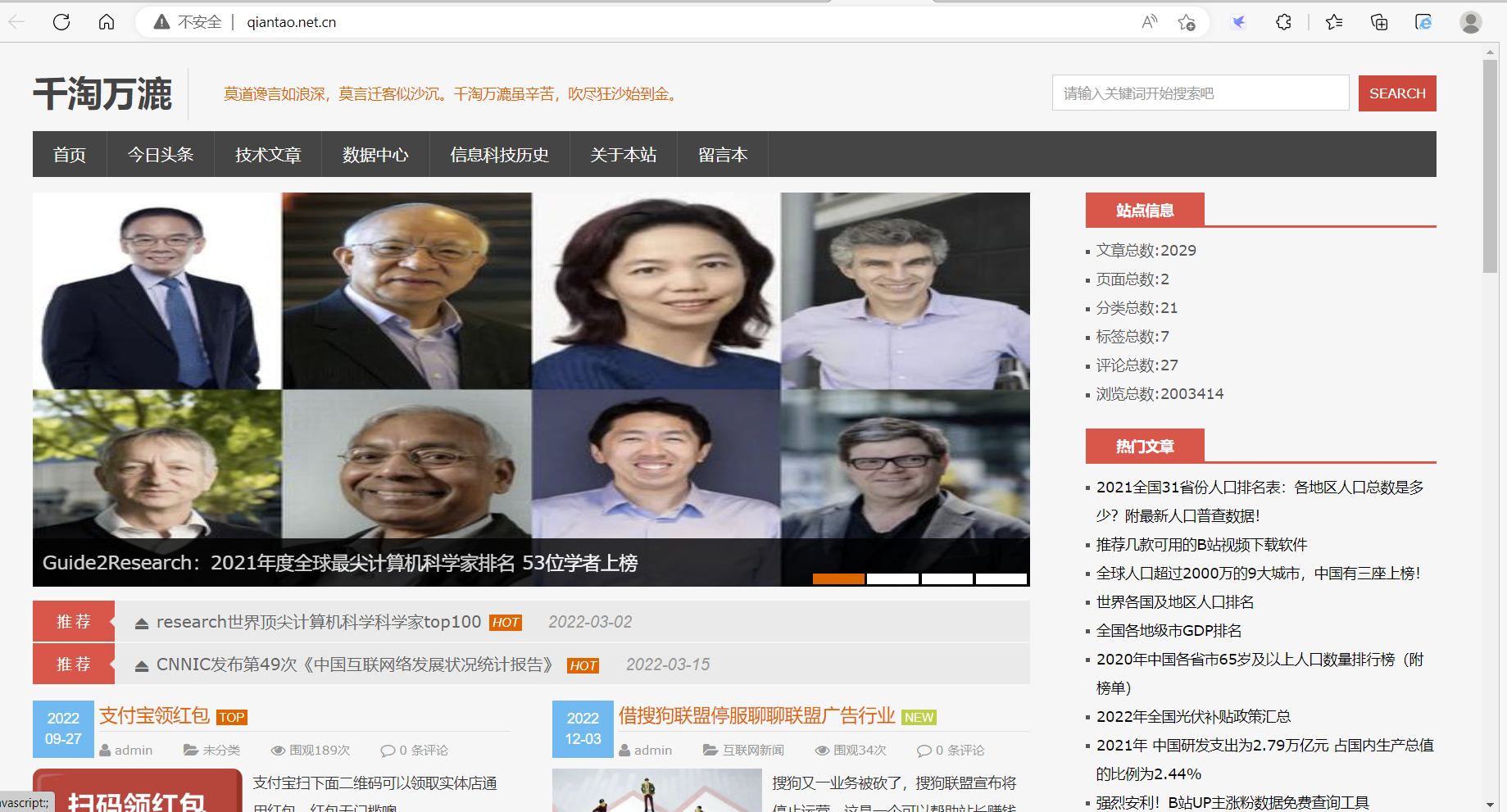Click the 浏览总数:2003414 text

point(1160,393)
